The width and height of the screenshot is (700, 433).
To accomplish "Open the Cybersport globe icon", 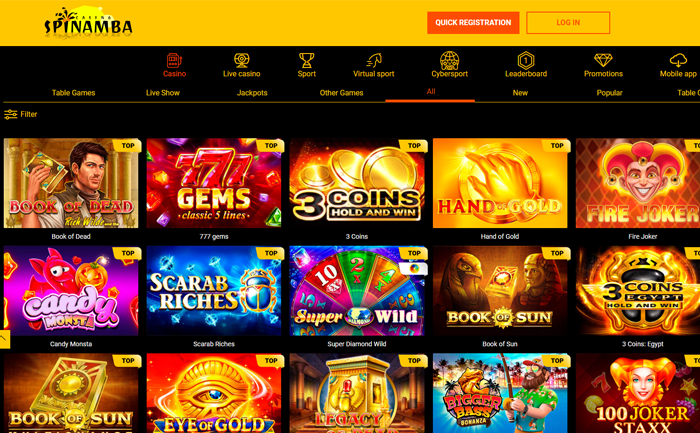I will (x=449, y=60).
